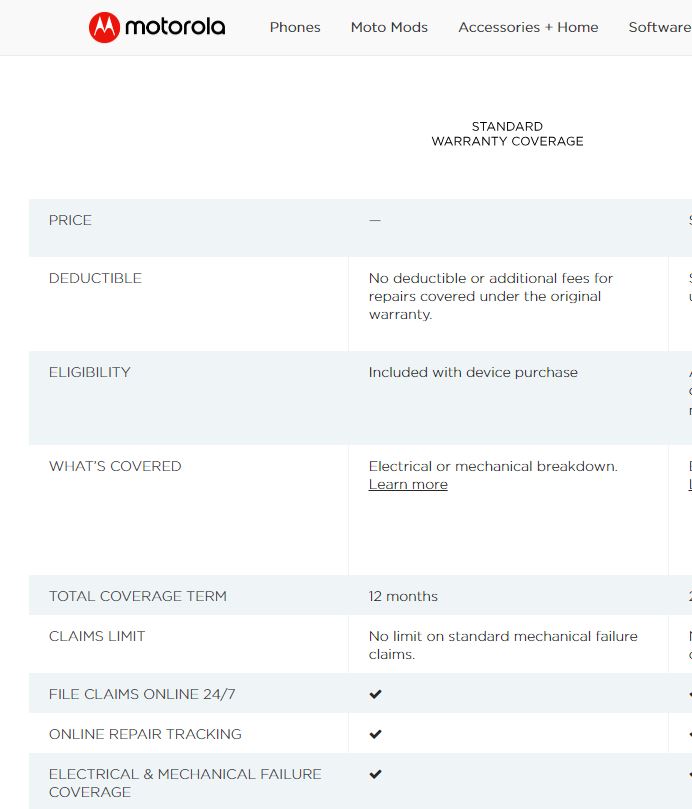The image size is (692, 809).
Task: Open the Software menu item
Action: click(660, 27)
